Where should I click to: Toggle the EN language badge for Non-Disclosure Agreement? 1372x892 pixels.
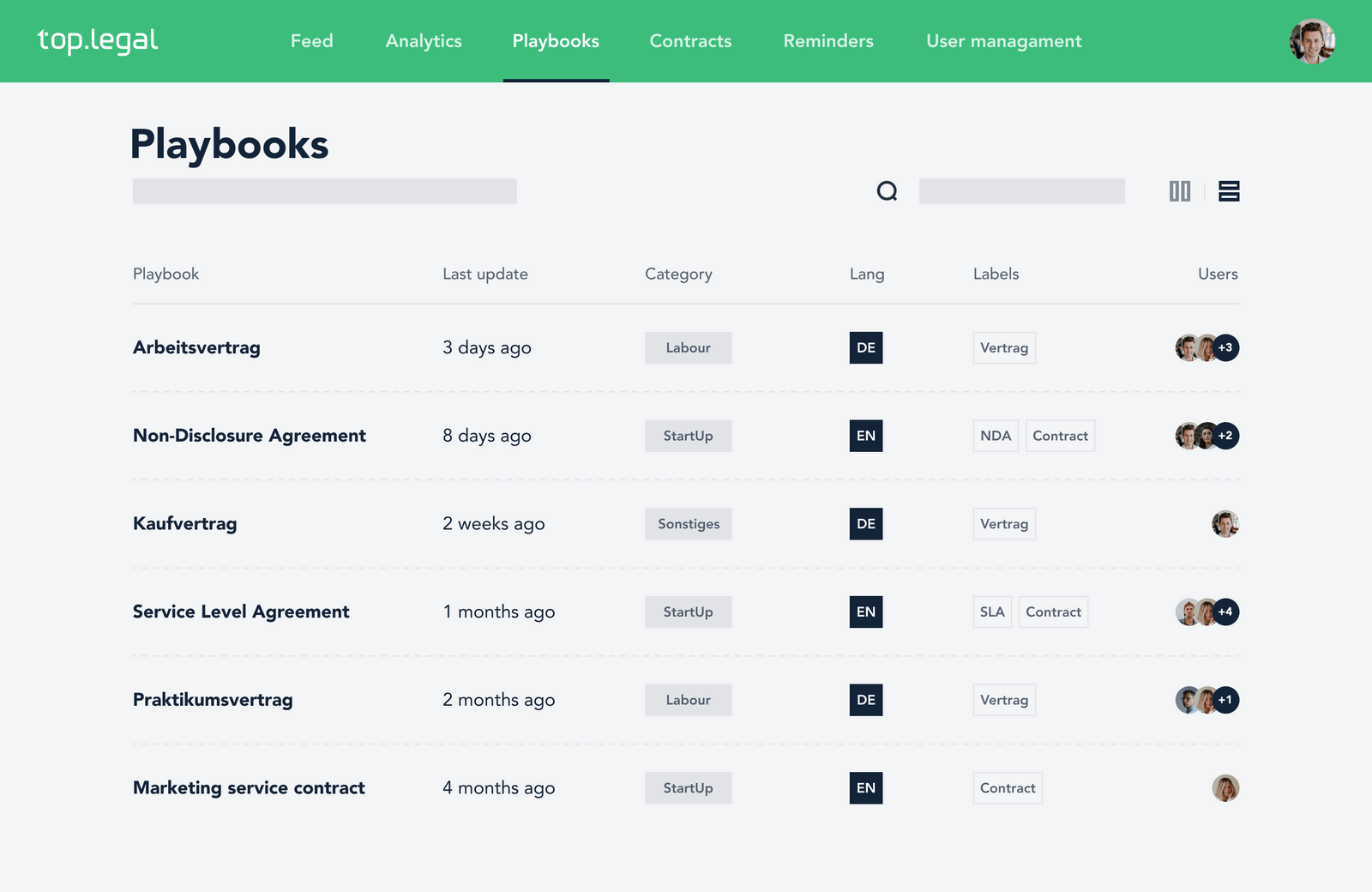click(x=865, y=435)
